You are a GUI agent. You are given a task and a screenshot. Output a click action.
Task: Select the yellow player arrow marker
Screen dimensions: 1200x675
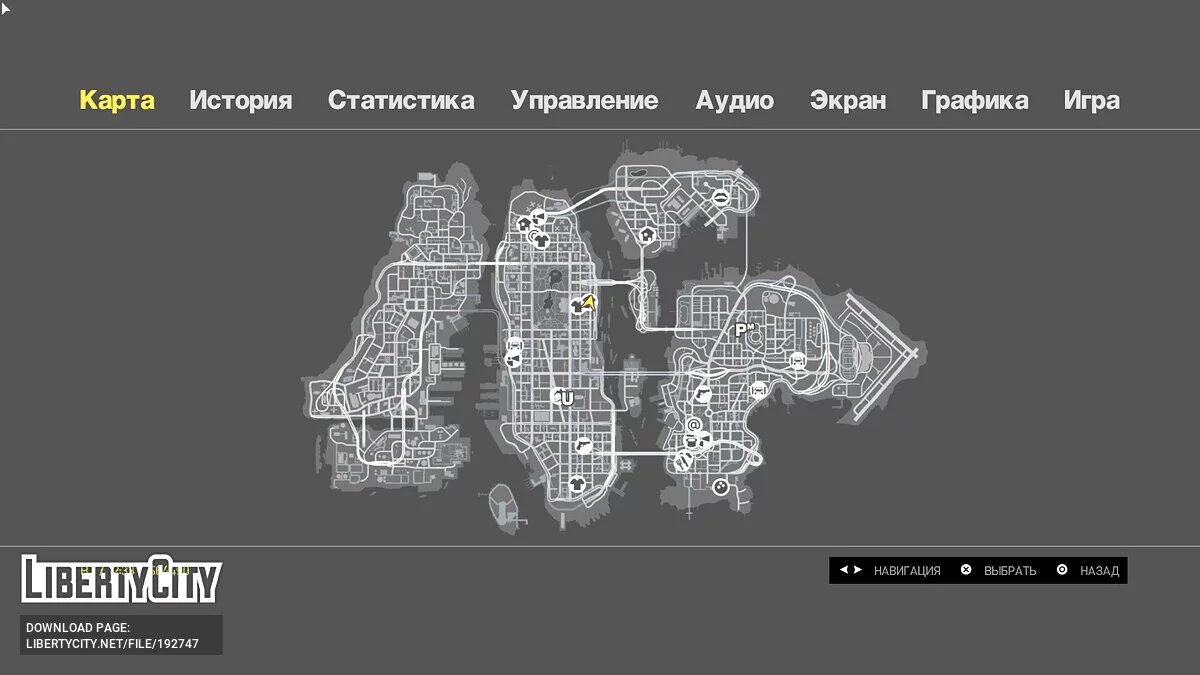(589, 303)
